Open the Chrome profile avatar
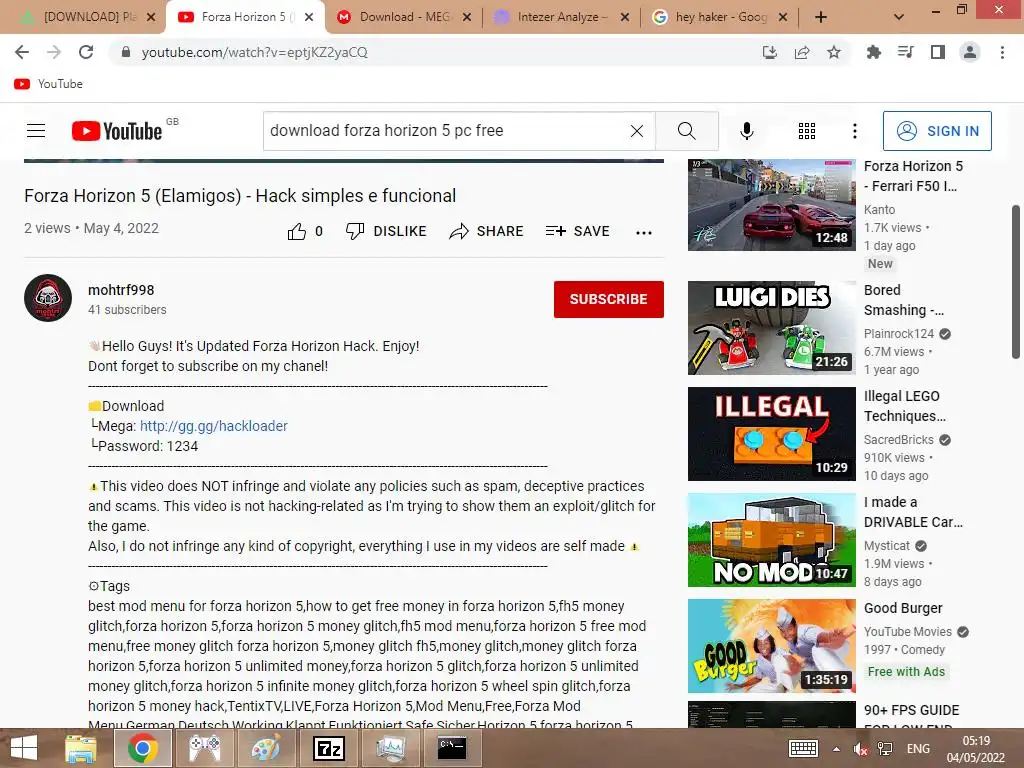This screenshot has height=768, width=1024. 970,52
